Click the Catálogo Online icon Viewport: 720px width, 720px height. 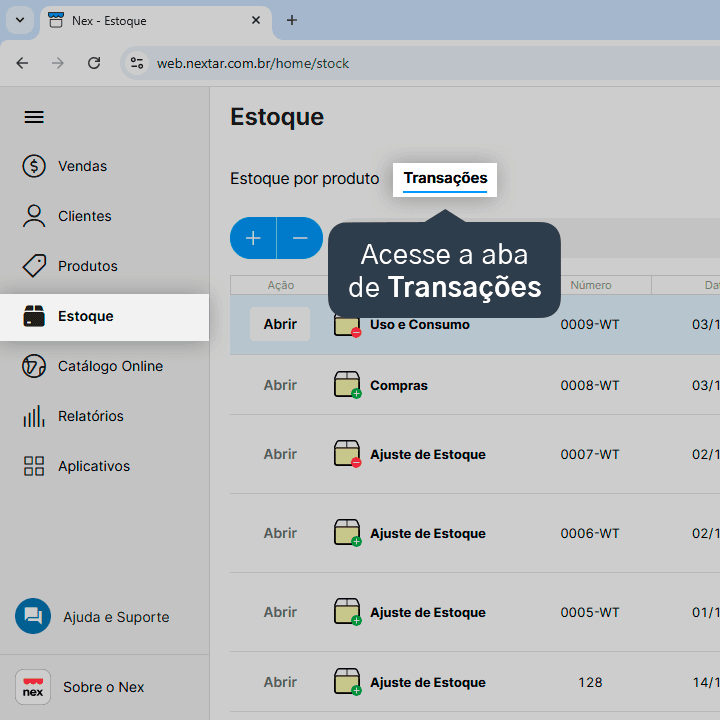click(x=34, y=366)
